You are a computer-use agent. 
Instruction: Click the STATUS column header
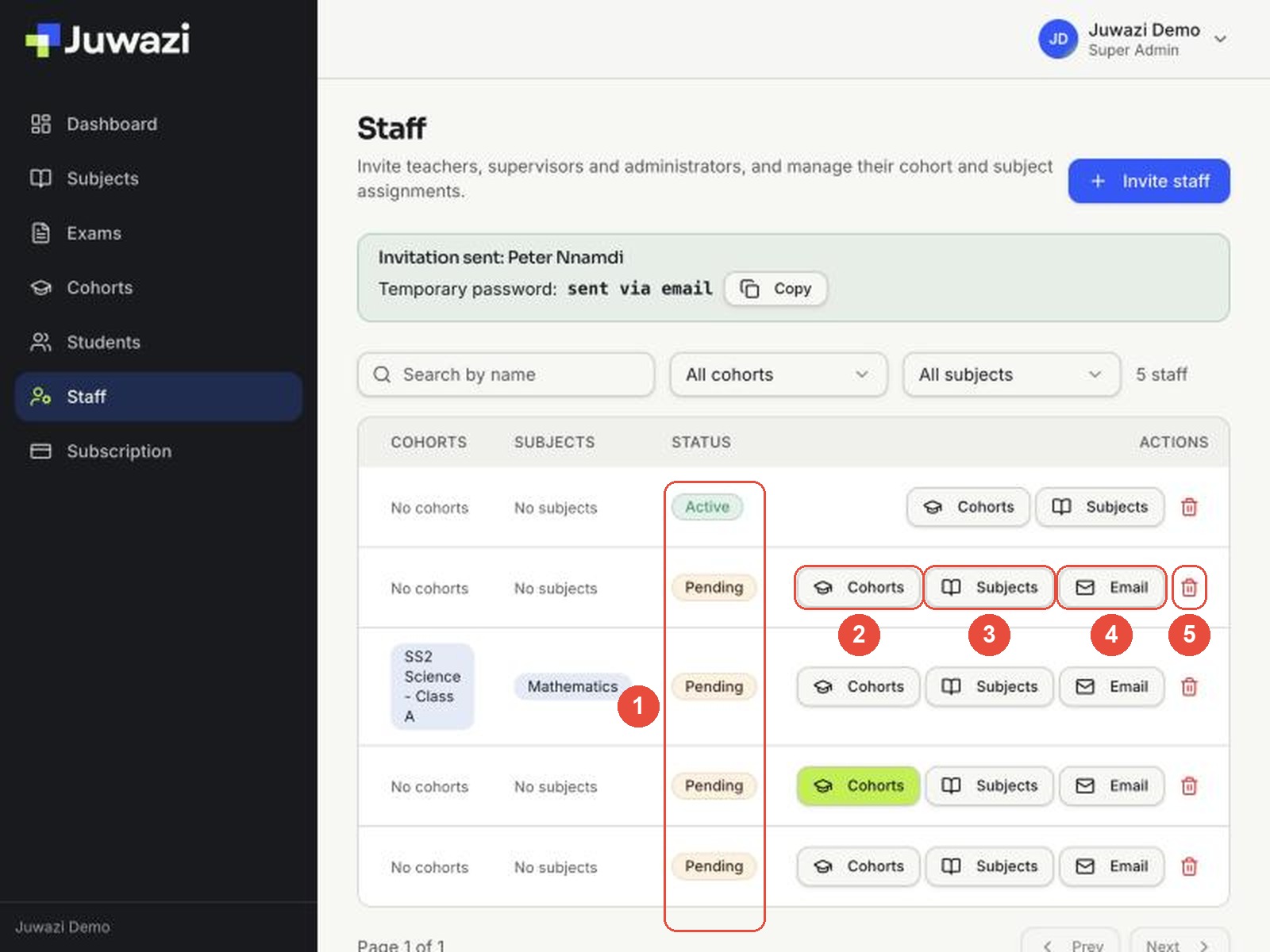tap(701, 442)
